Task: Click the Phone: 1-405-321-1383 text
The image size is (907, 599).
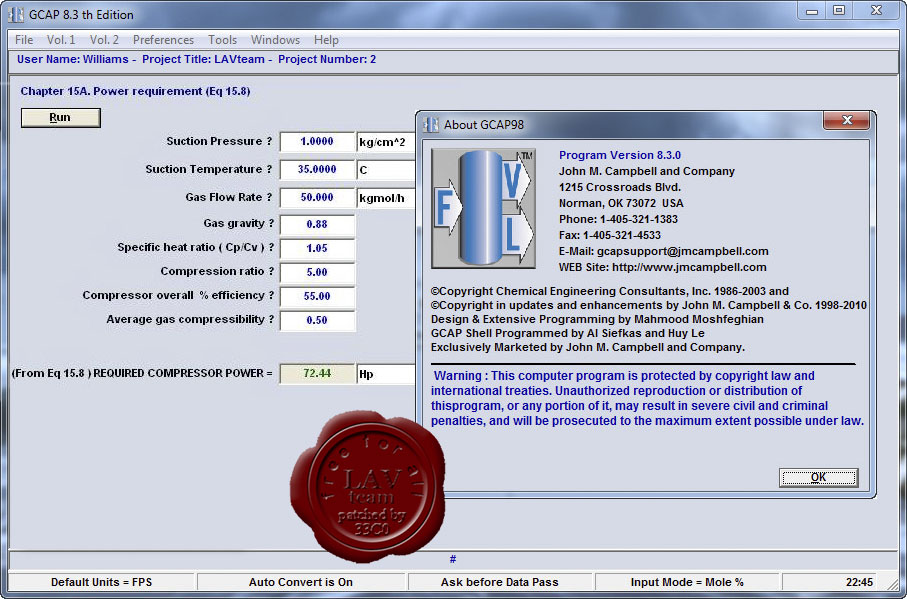Action: tap(618, 219)
